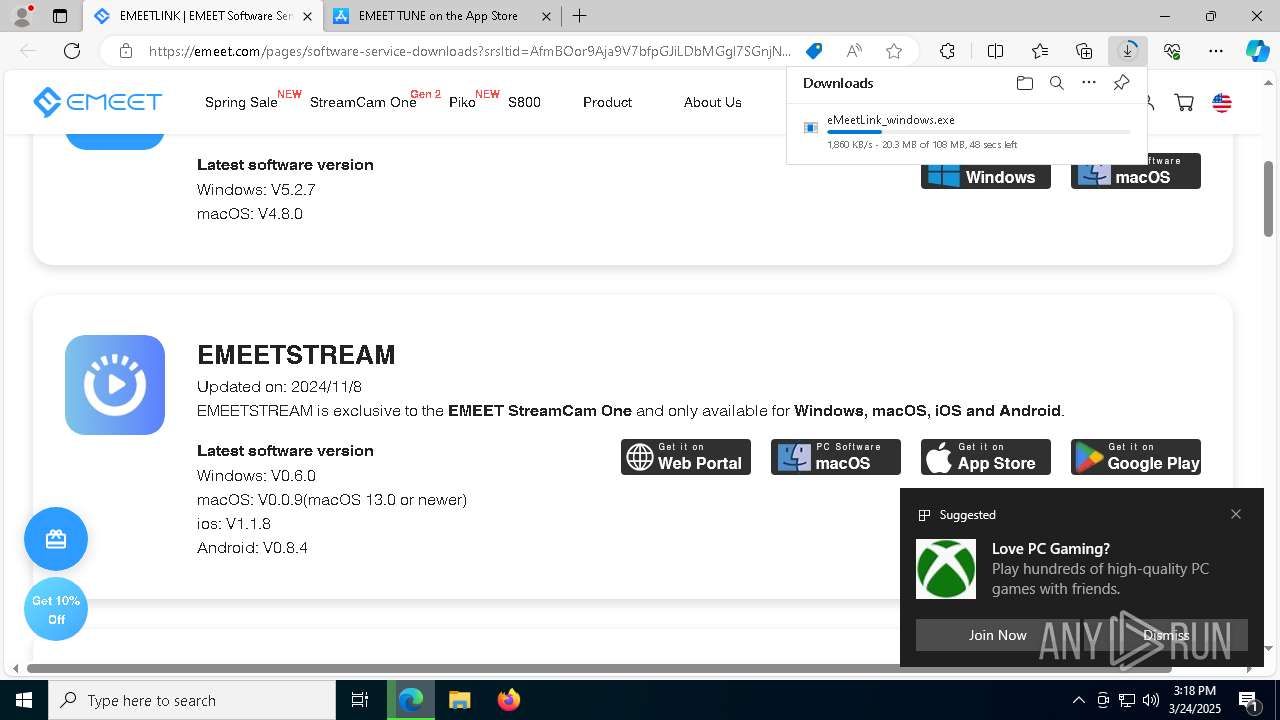This screenshot has height=720, width=1280.
Task: Click browser Downloads toolbar icon
Action: [x=1128, y=51]
